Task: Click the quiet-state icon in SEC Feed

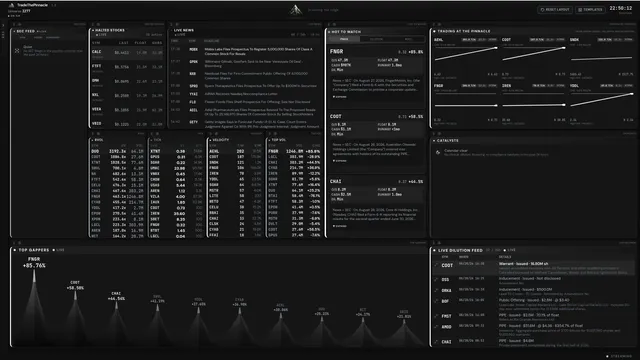Action: pyautogui.click(x=17, y=51)
